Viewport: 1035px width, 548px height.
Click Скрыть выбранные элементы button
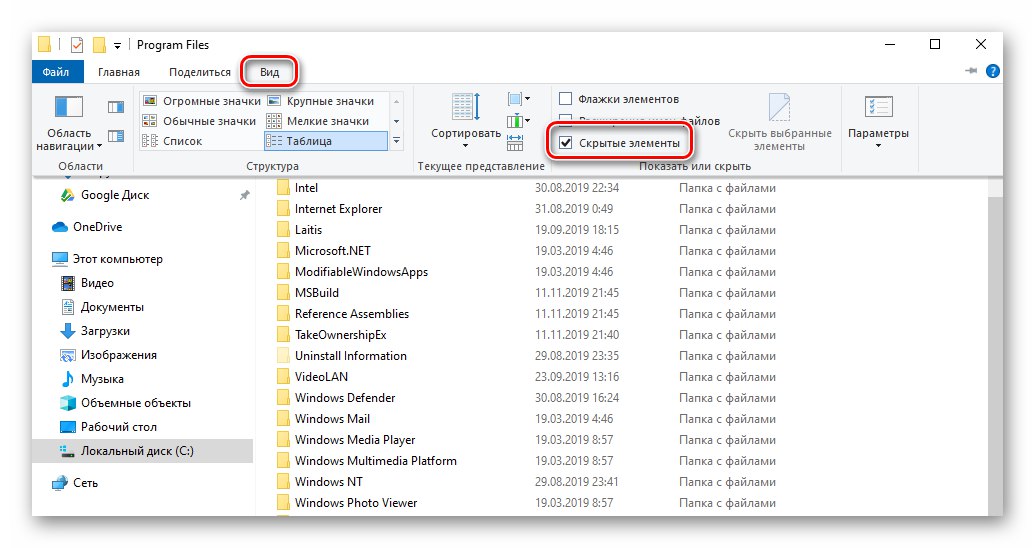pyautogui.click(x=779, y=122)
